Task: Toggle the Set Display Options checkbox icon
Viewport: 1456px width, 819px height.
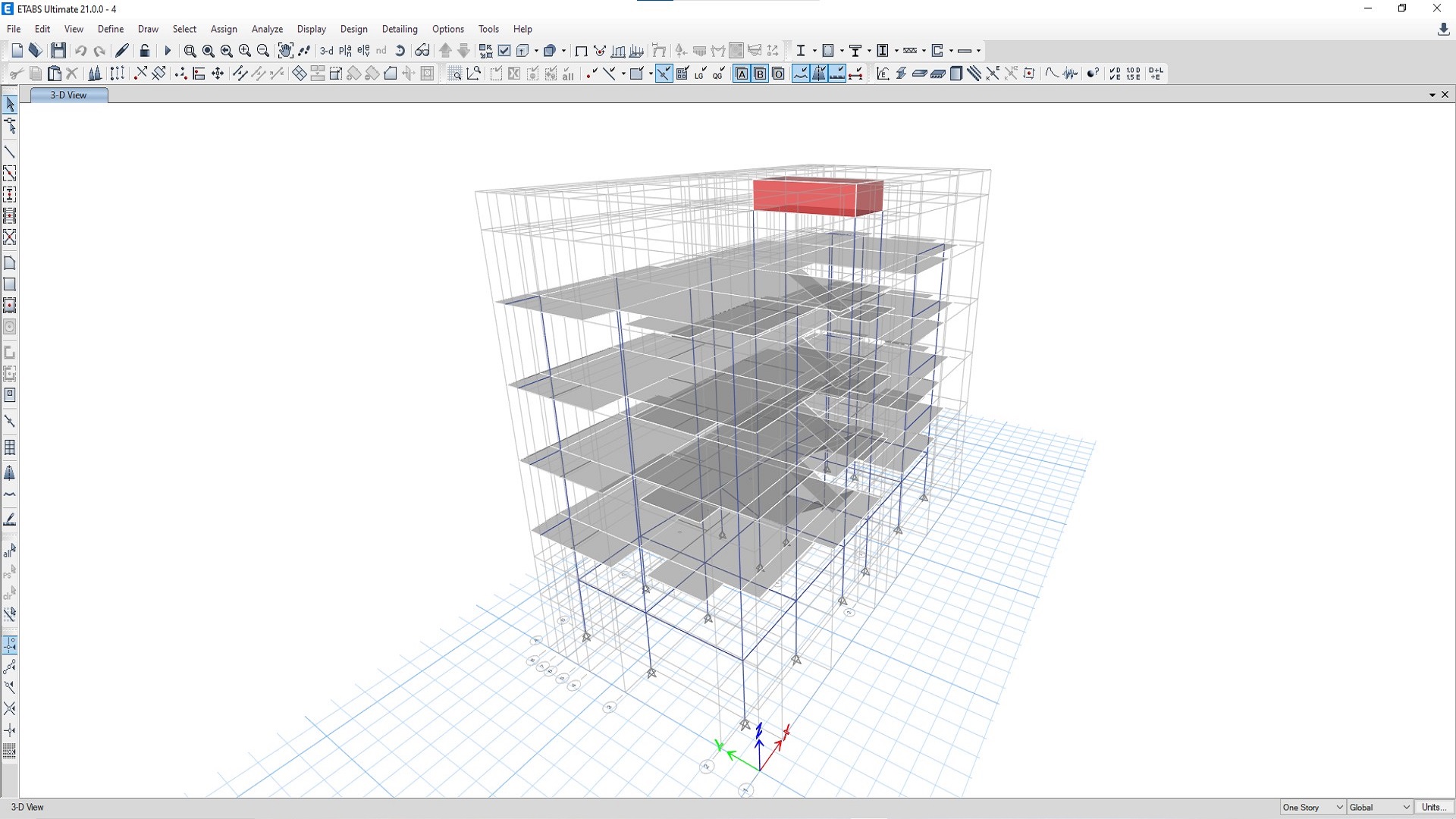Action: point(504,51)
